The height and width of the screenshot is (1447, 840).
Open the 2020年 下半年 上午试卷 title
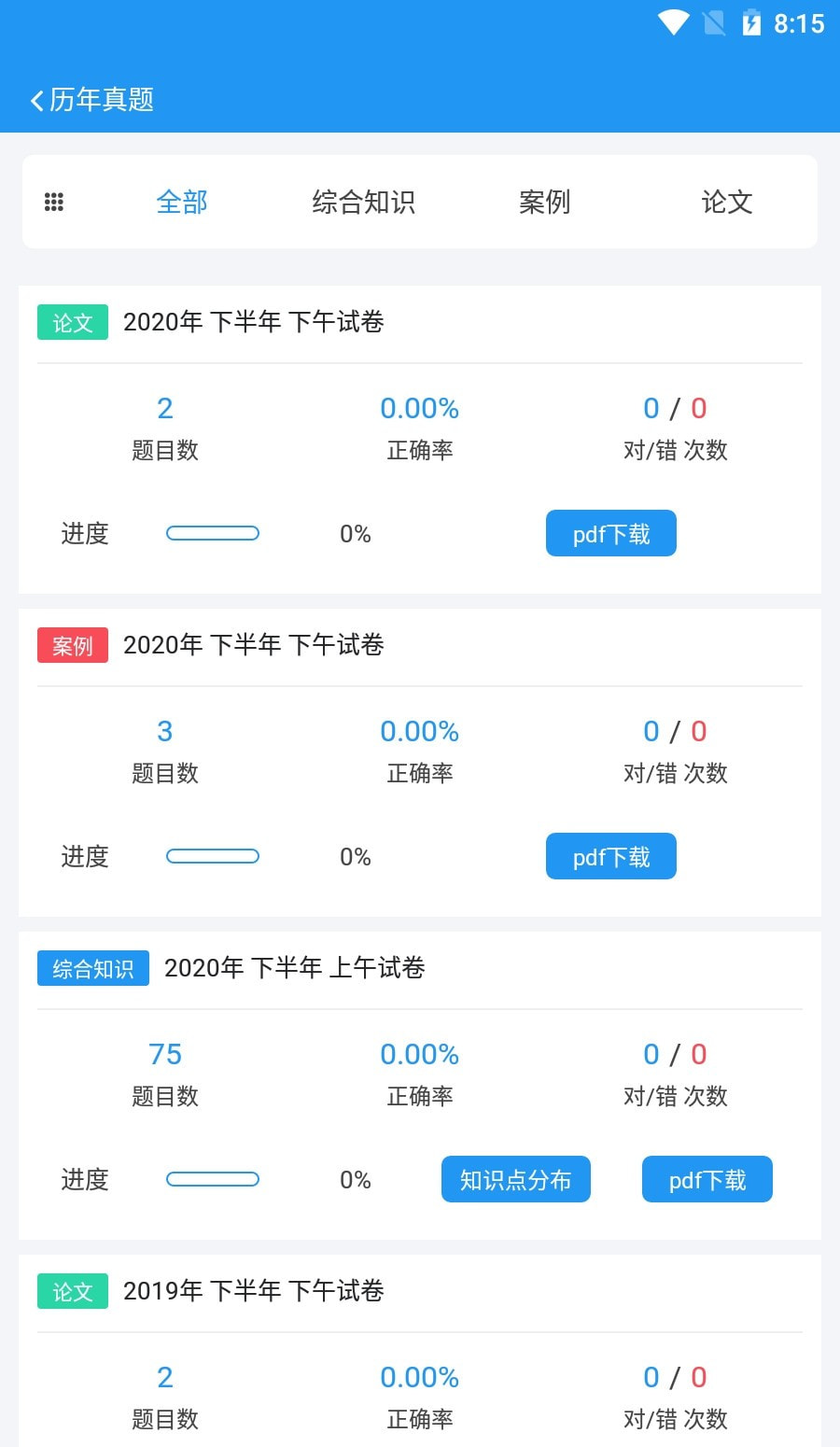295,968
